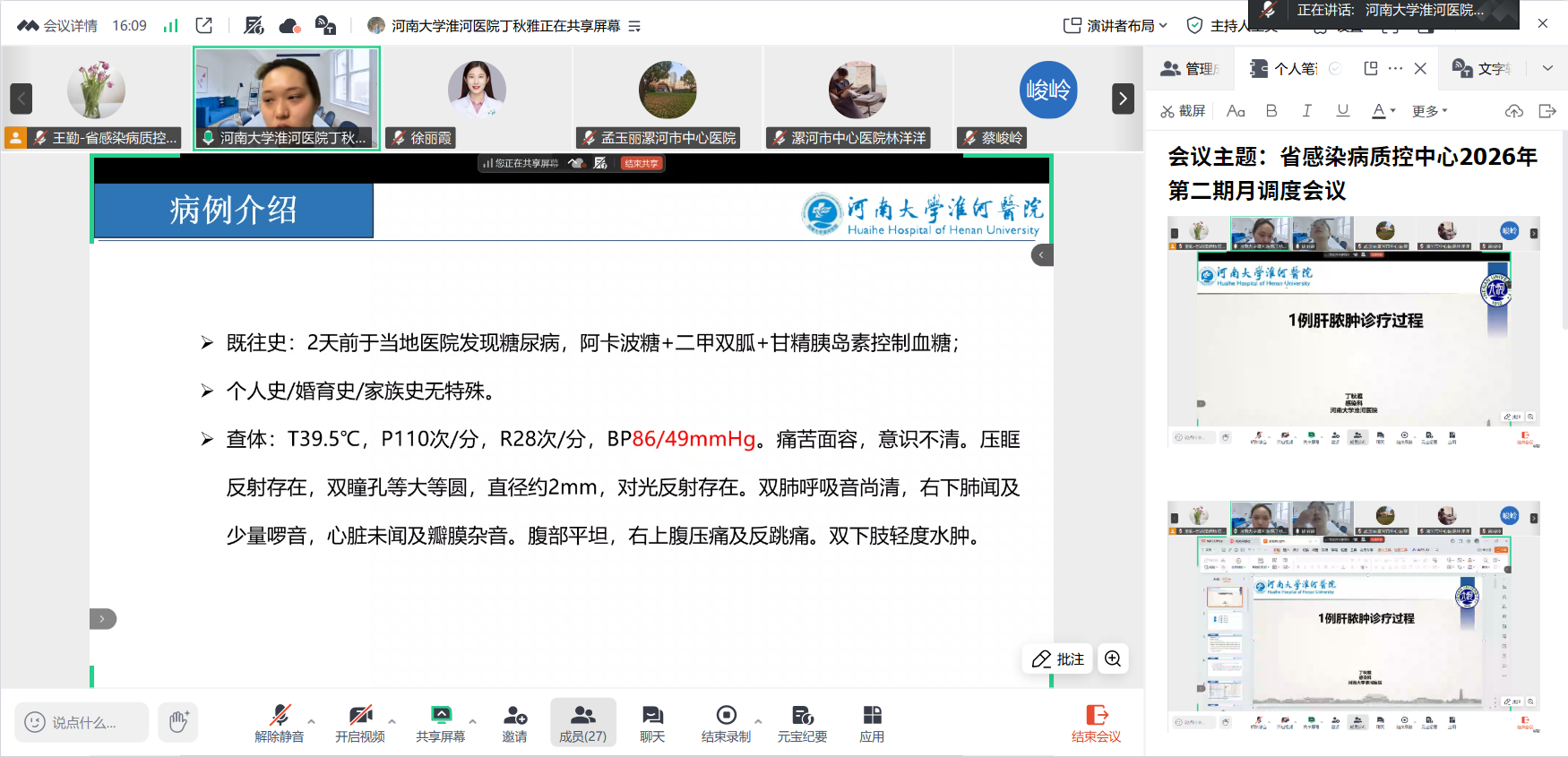Toggle underline formatting in notes
The height and width of the screenshot is (757, 1568).
pyautogui.click(x=1342, y=111)
